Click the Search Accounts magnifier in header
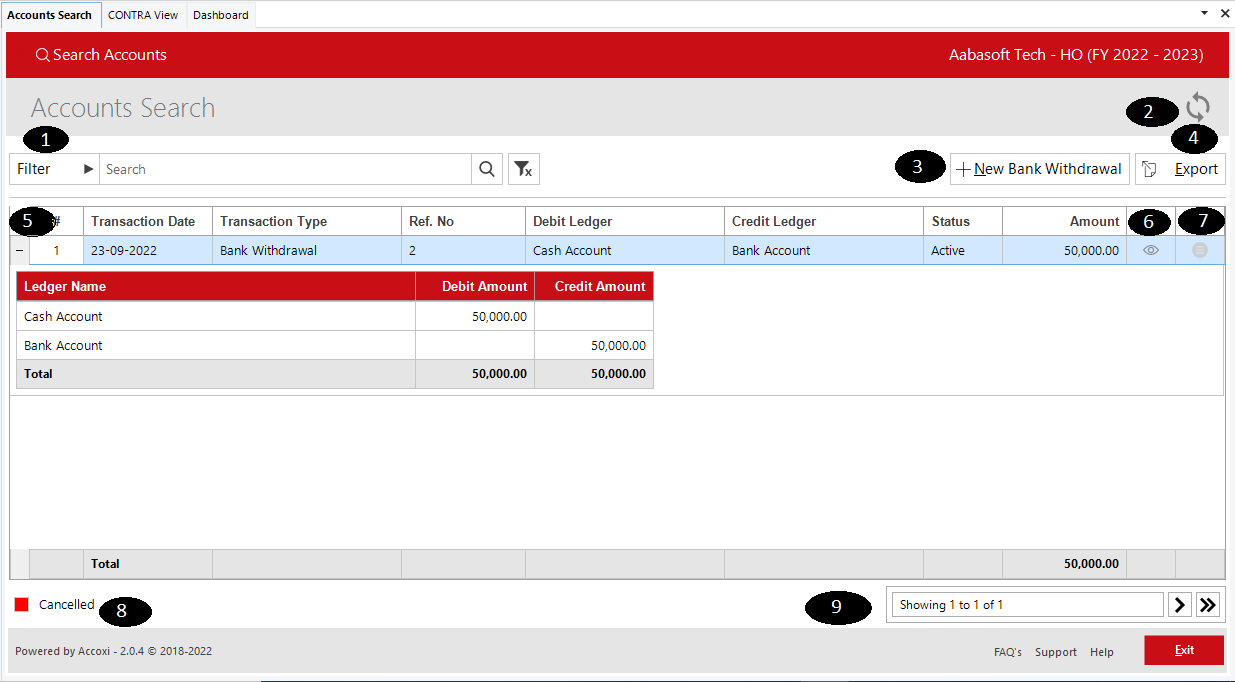Screen dimensions: 1235x682 (42, 55)
